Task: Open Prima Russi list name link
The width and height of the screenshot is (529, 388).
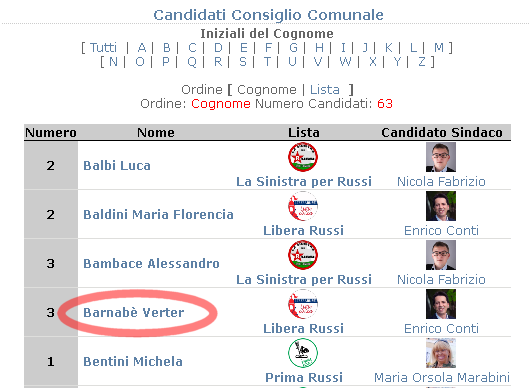Action: [x=304, y=377]
